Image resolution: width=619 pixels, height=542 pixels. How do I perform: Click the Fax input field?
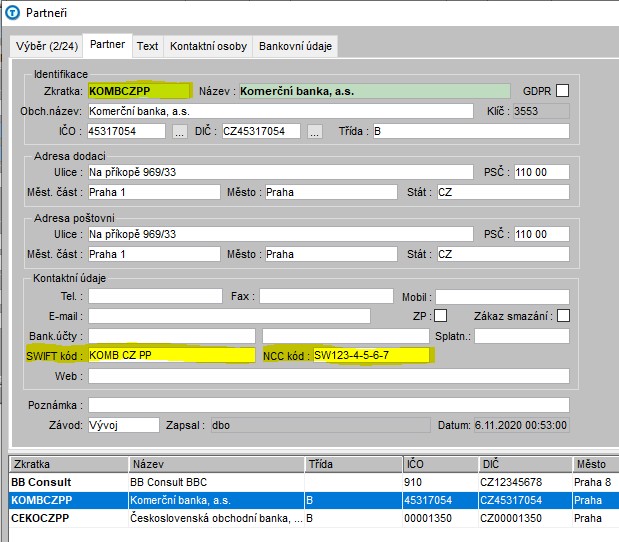pyautogui.click(x=326, y=296)
